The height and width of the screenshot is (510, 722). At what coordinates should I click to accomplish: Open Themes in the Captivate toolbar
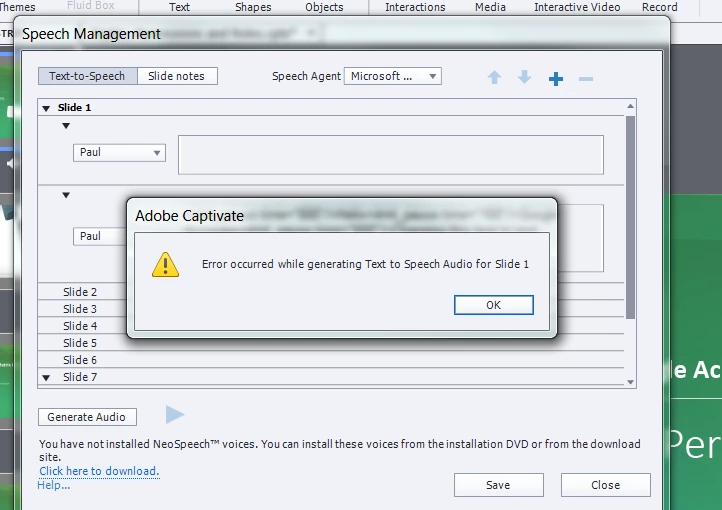[17, 7]
